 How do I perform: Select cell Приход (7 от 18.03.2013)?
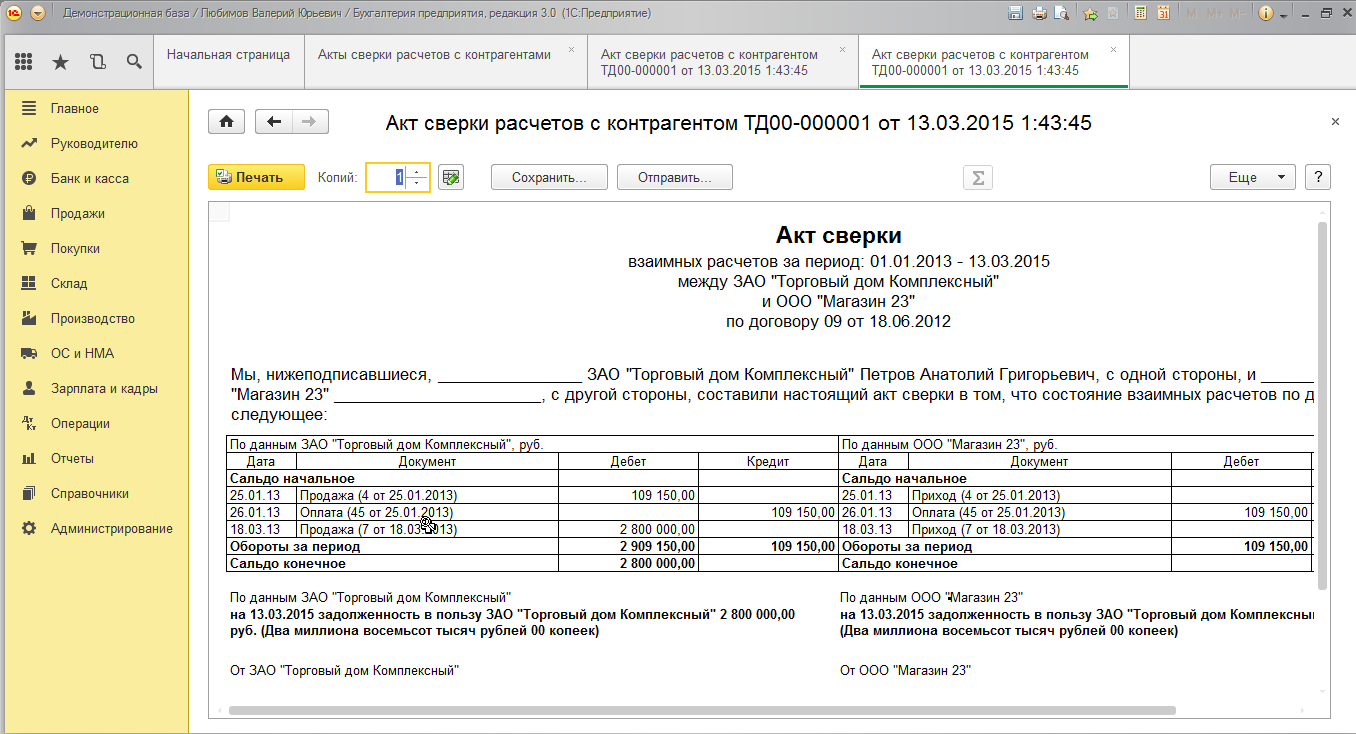(1040, 529)
